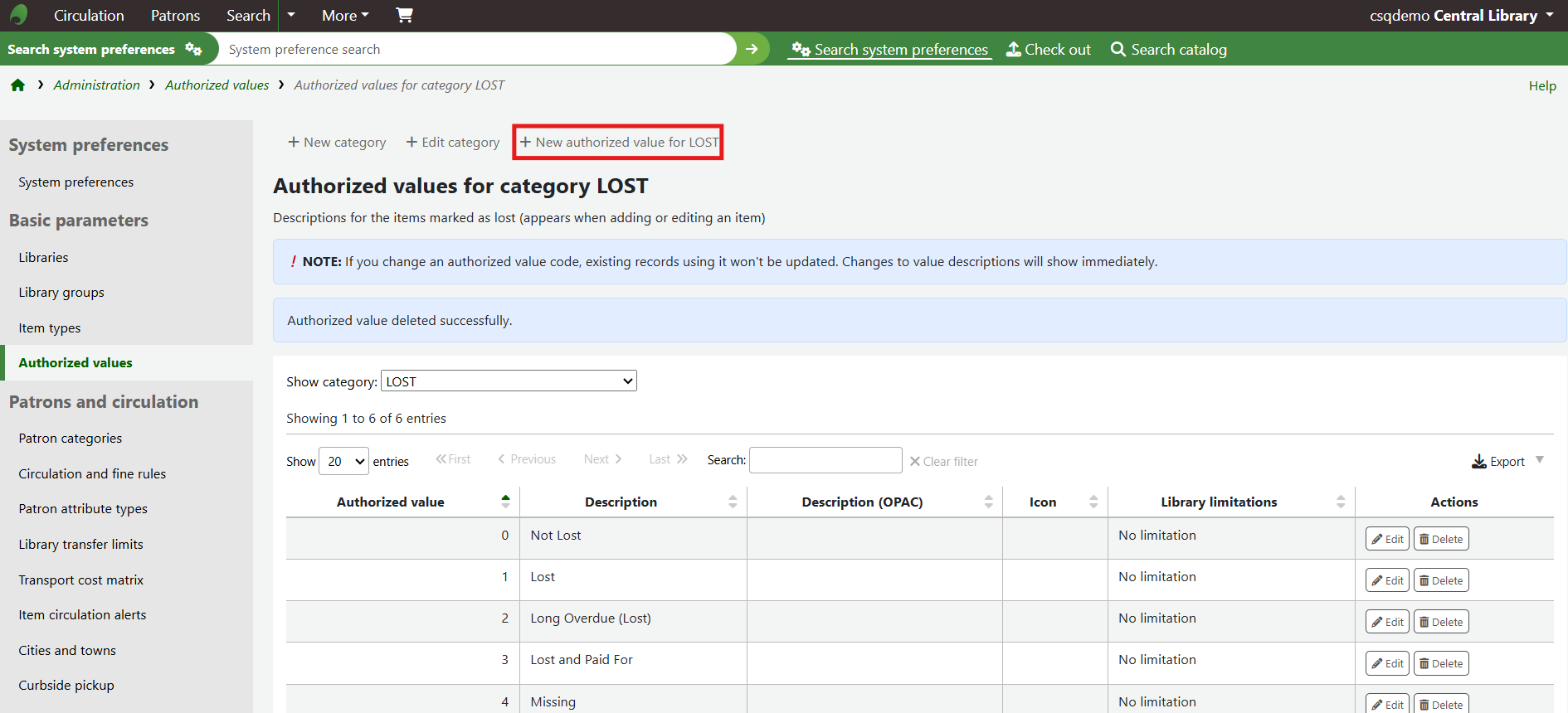
Task: Go to Patrons in top navigation
Action: pos(175,15)
